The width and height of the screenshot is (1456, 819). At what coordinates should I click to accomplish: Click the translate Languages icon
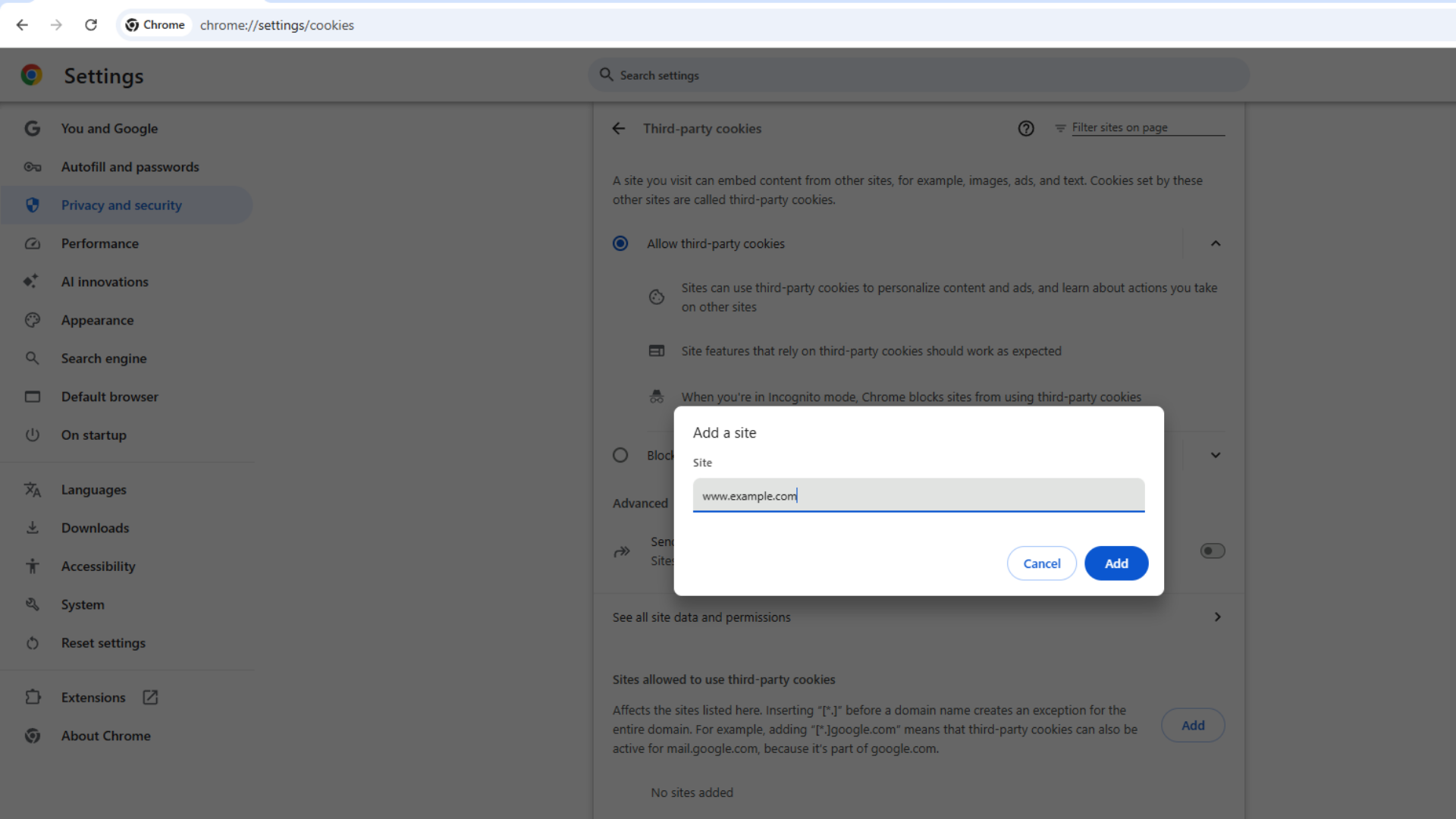tap(32, 490)
